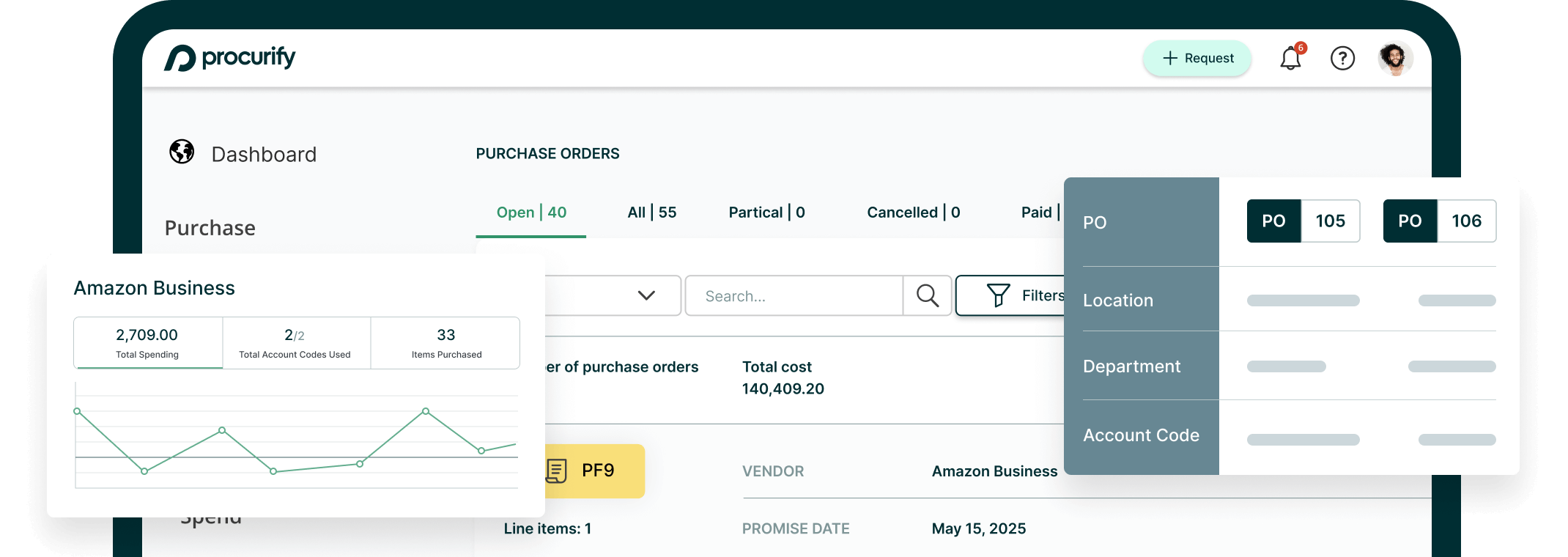Switch to the Paid tab

tap(1040, 213)
